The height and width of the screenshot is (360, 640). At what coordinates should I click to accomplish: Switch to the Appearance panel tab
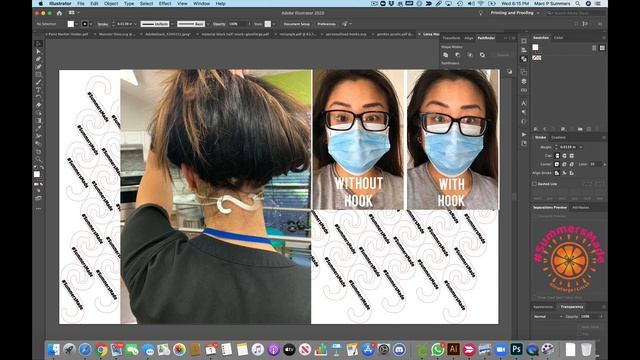[x=543, y=307]
